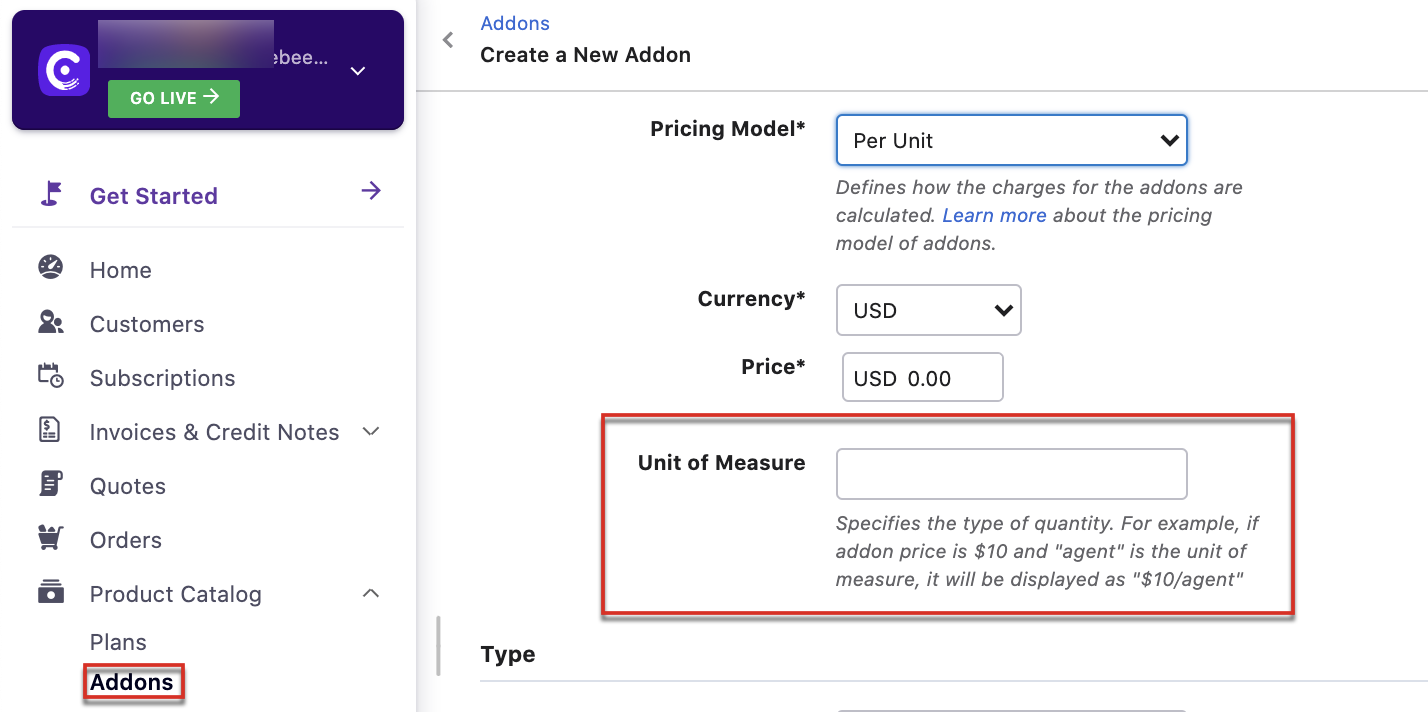Expand the Invoices & Credit Notes submenu
The image size is (1428, 712).
(371, 431)
